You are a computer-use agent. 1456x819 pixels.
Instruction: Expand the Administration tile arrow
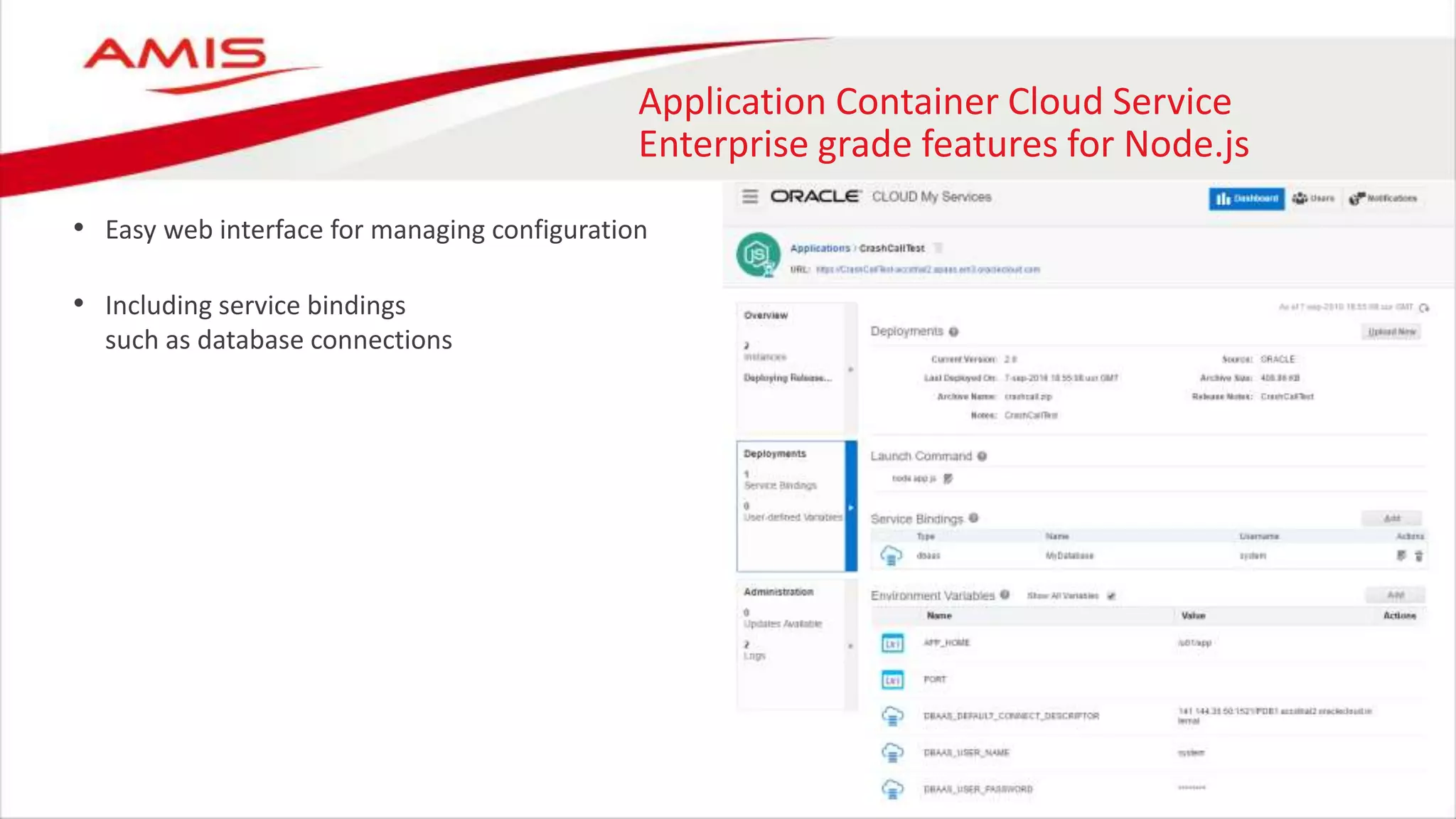click(851, 646)
